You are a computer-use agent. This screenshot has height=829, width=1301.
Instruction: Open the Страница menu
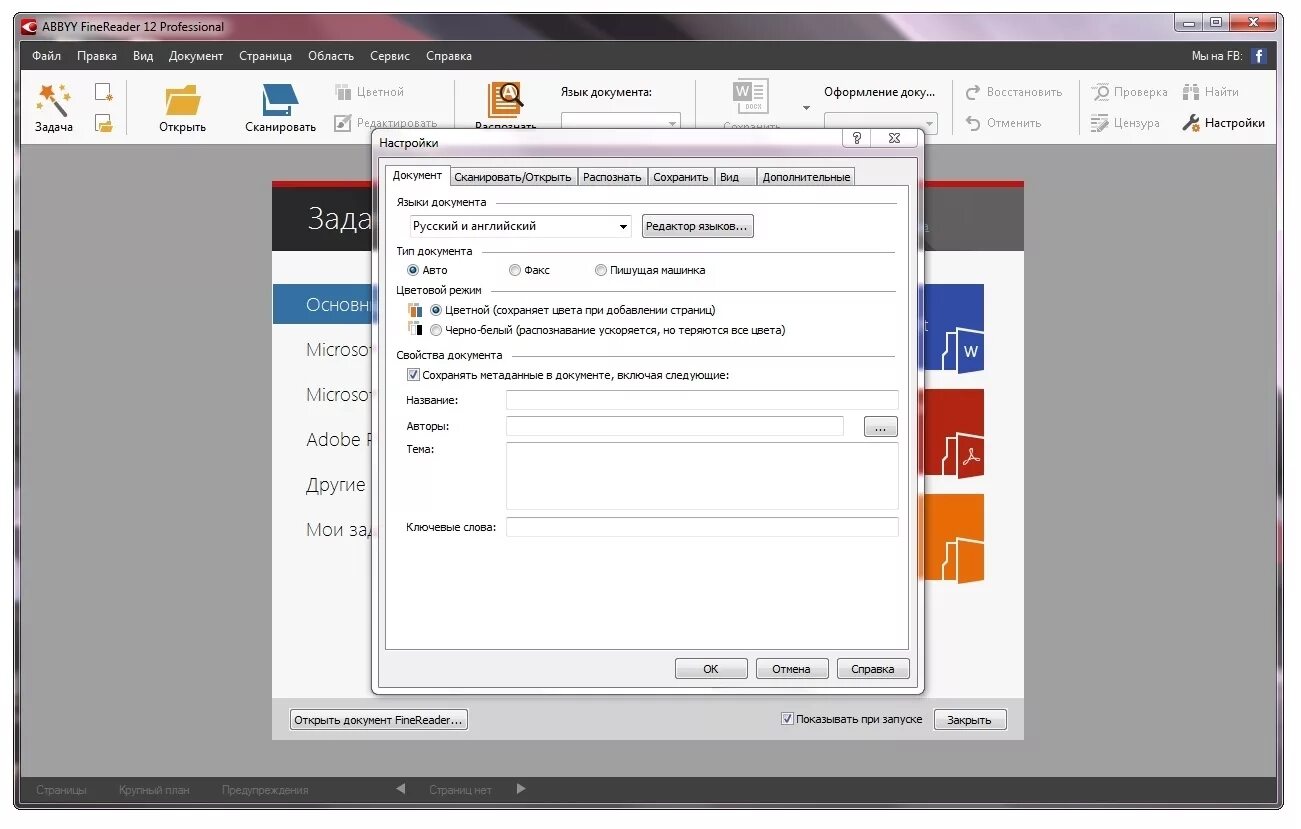tap(265, 56)
